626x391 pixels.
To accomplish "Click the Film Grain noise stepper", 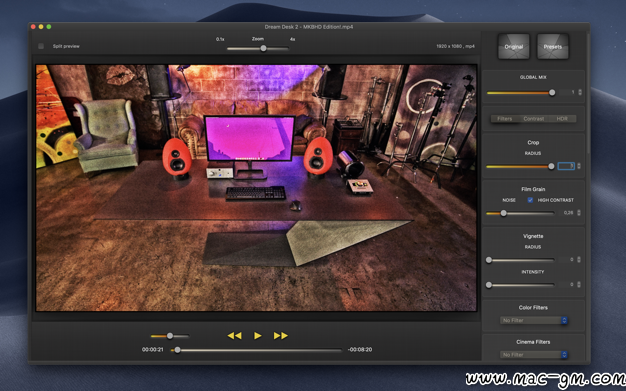I will point(579,213).
